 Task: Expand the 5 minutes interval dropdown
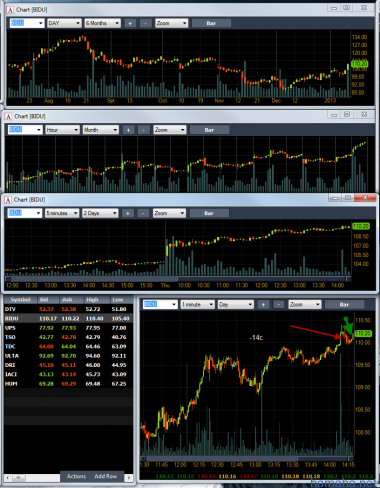62,213
